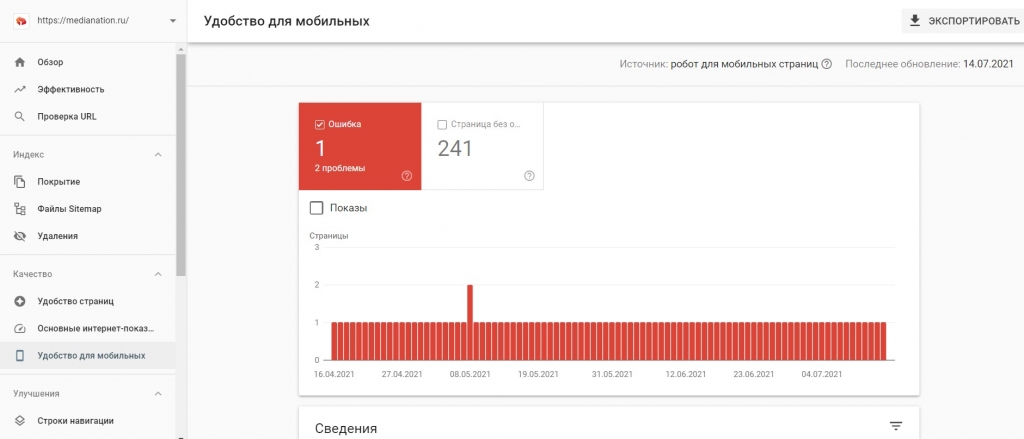Collapse the Индекс section

pyautogui.click(x=158, y=154)
